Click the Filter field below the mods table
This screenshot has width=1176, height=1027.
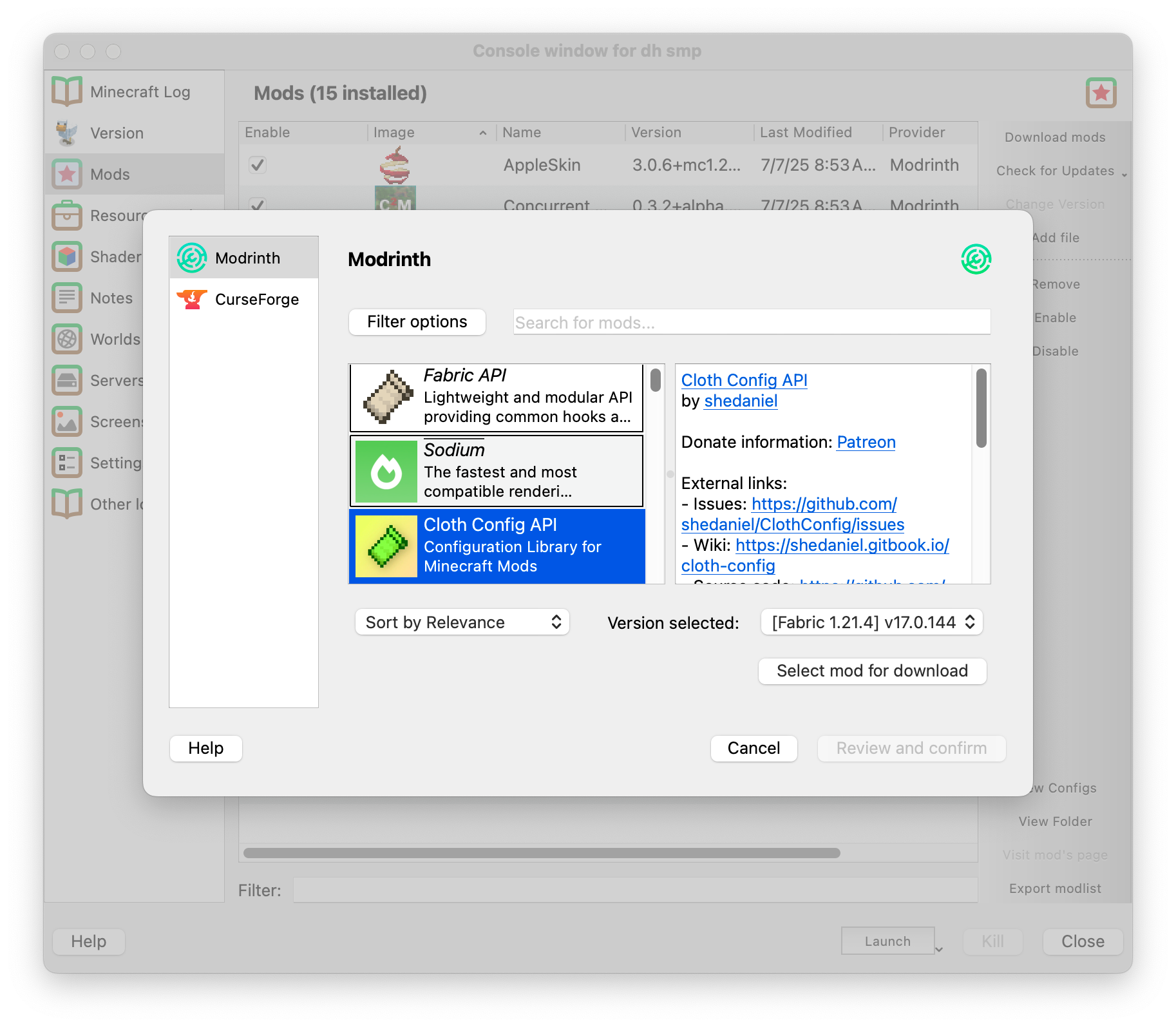tap(635, 890)
